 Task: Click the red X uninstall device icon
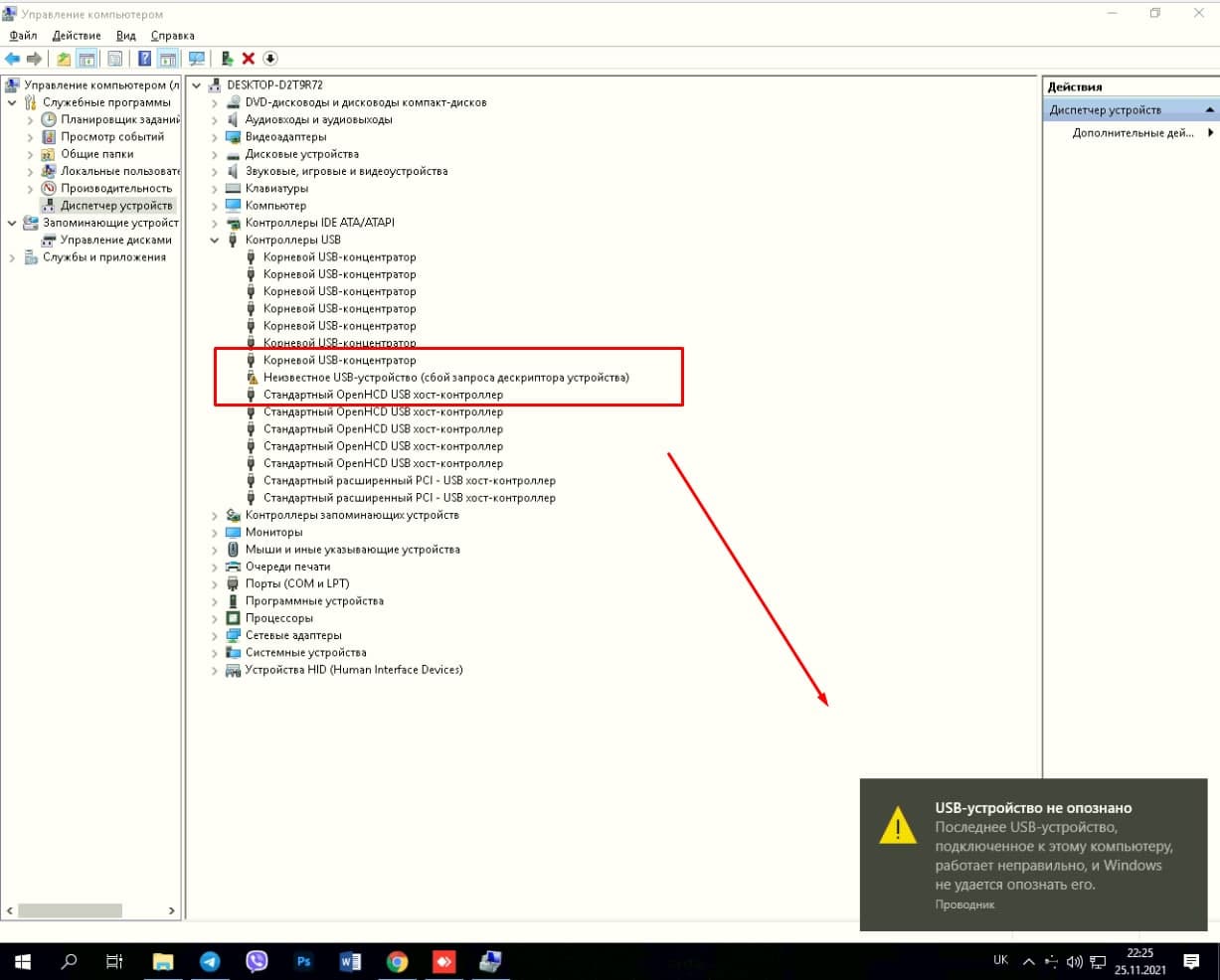(249, 59)
